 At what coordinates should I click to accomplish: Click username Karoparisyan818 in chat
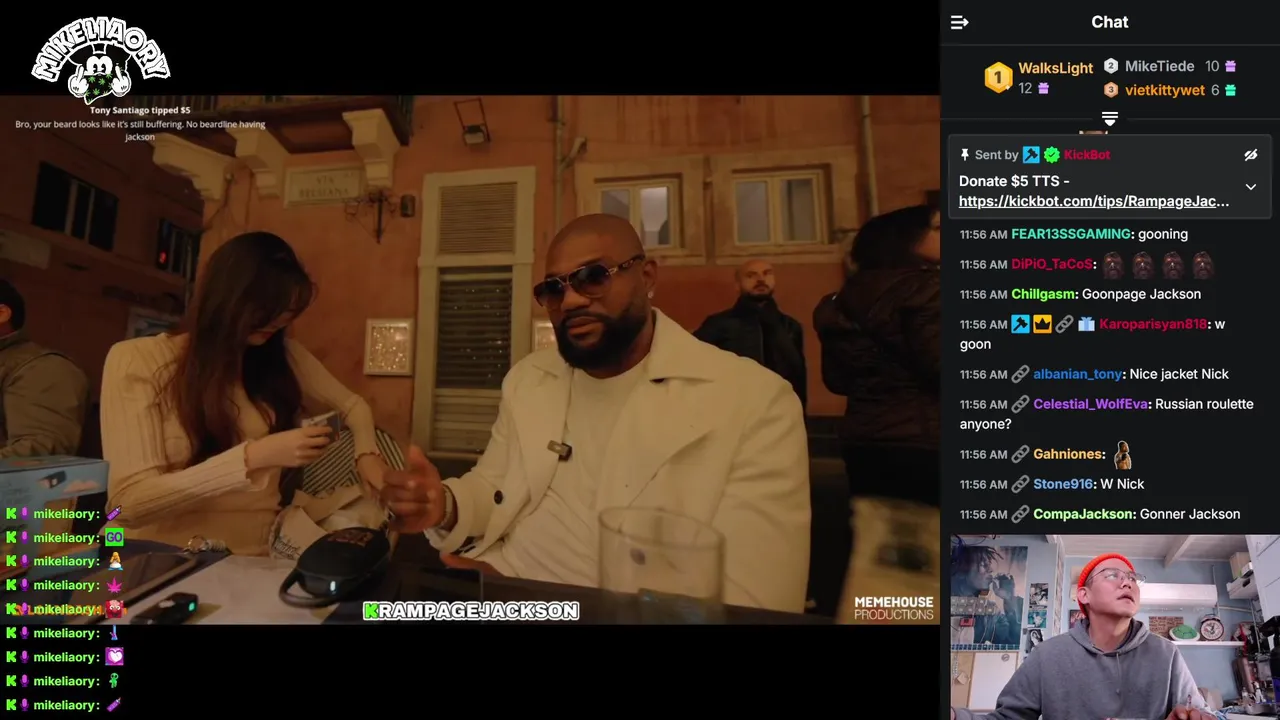(1153, 324)
